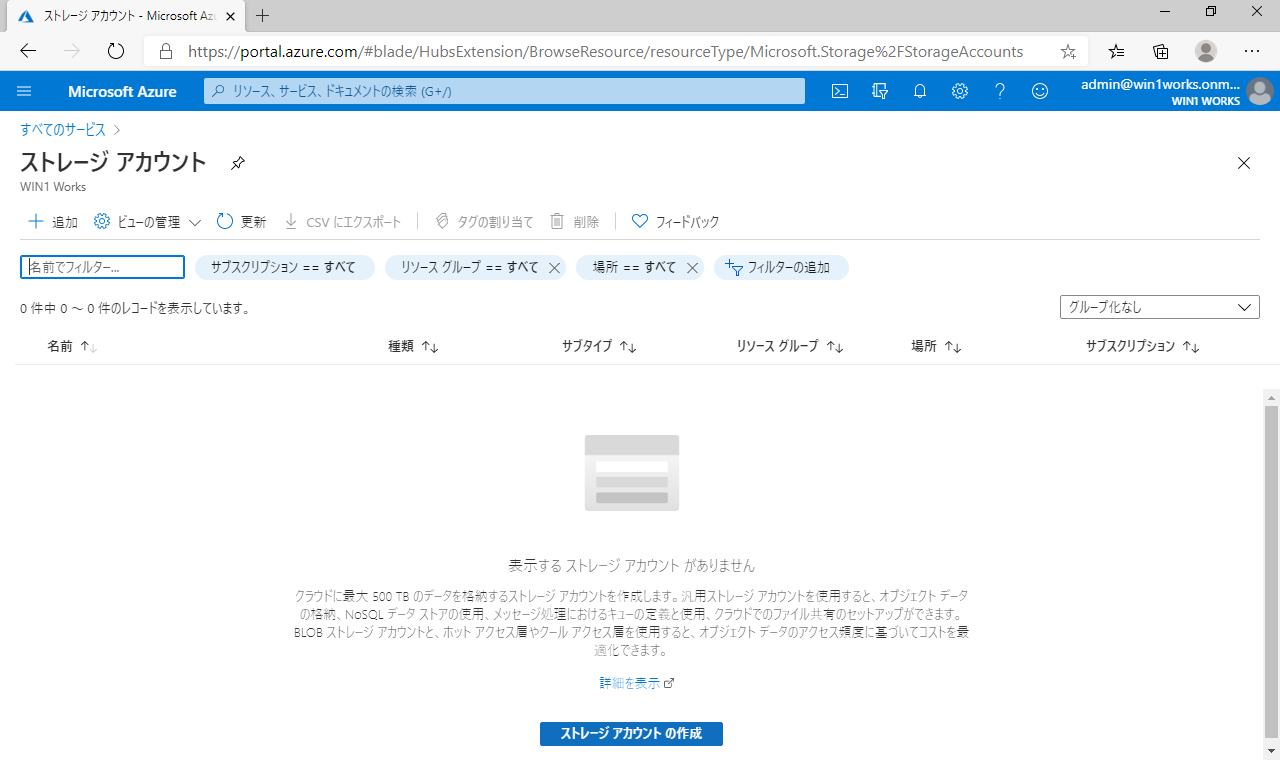
Task: Click フィードバック in the toolbar
Action: (676, 222)
